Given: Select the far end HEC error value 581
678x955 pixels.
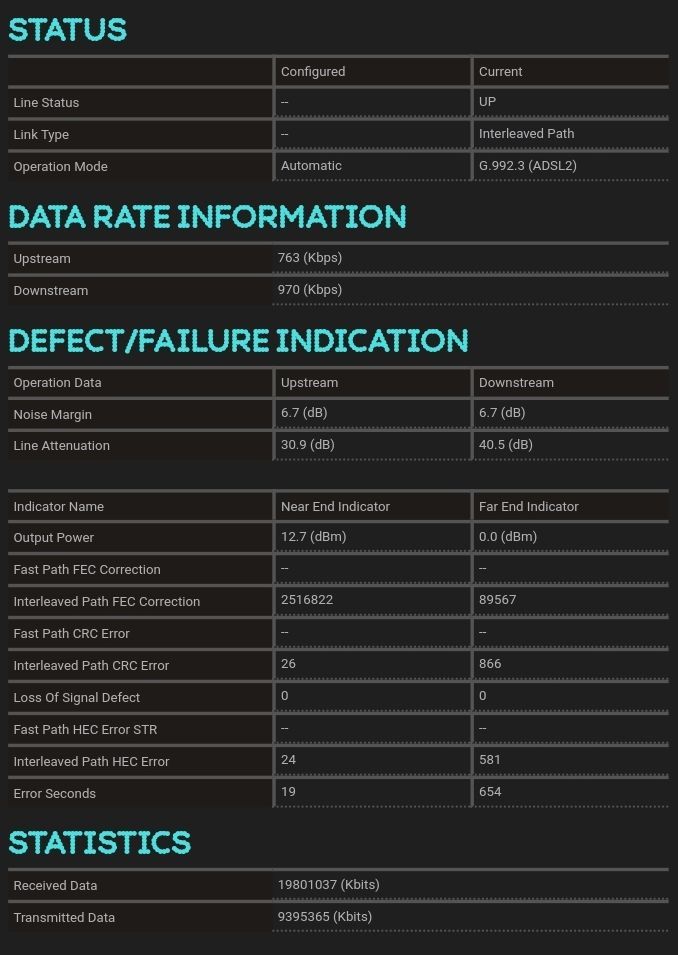Looking at the screenshot, I should click(x=490, y=760).
